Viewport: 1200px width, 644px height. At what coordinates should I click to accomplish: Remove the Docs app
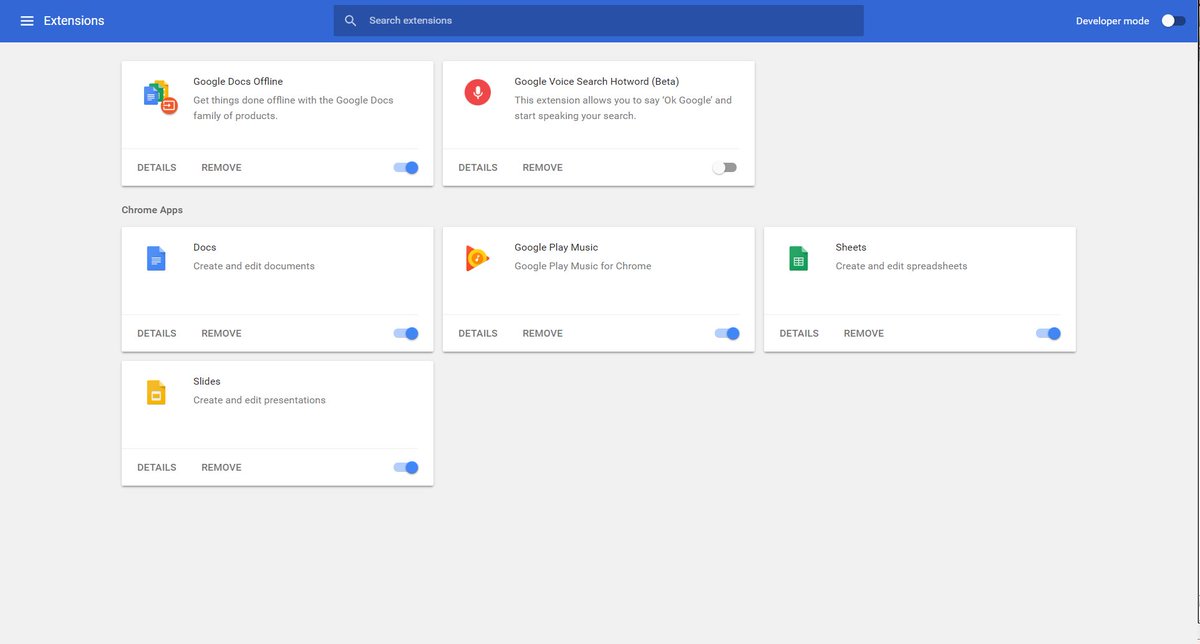(x=221, y=334)
